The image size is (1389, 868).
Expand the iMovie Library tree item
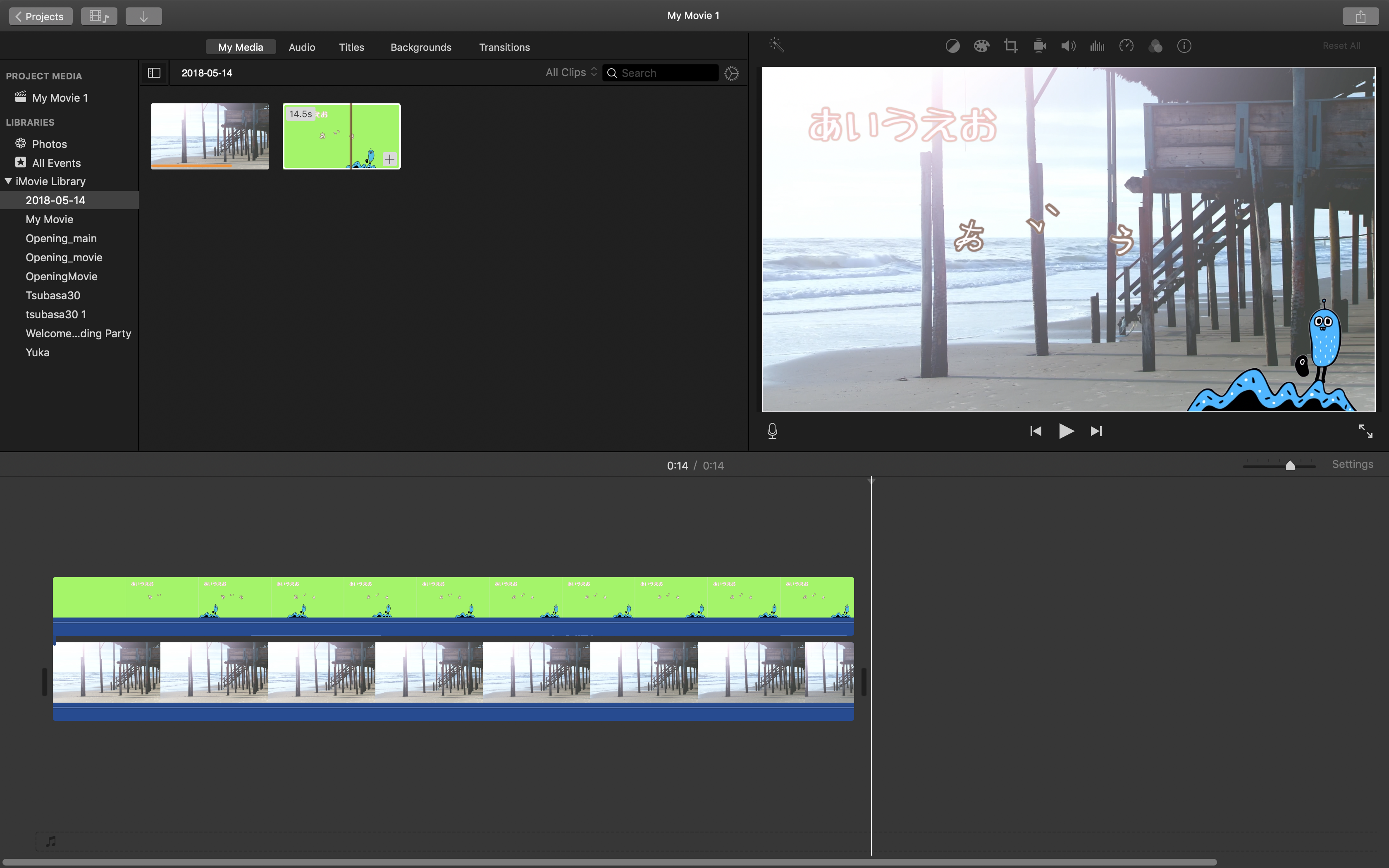[x=8, y=181]
